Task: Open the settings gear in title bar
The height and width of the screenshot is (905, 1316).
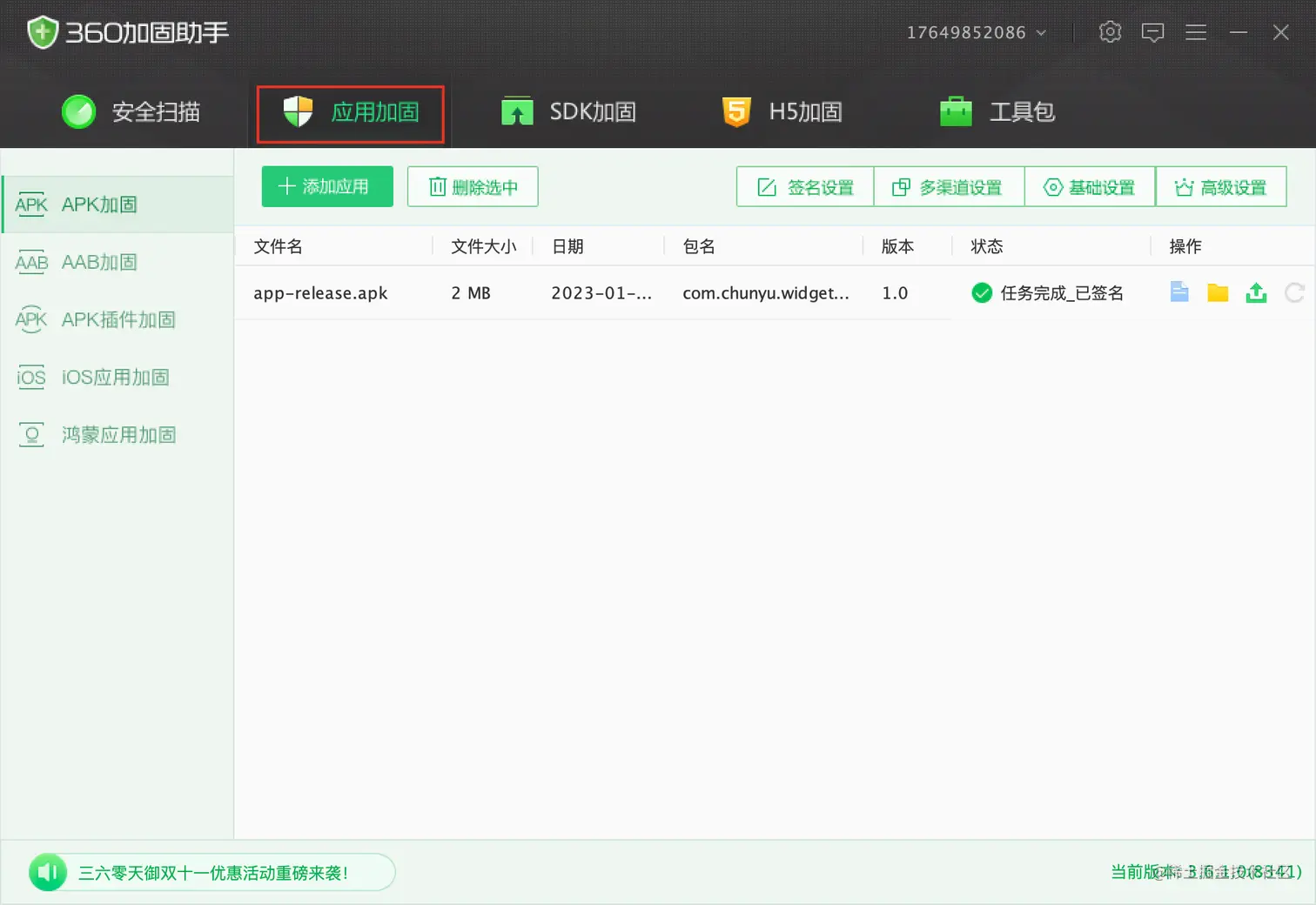Action: pyautogui.click(x=1110, y=32)
